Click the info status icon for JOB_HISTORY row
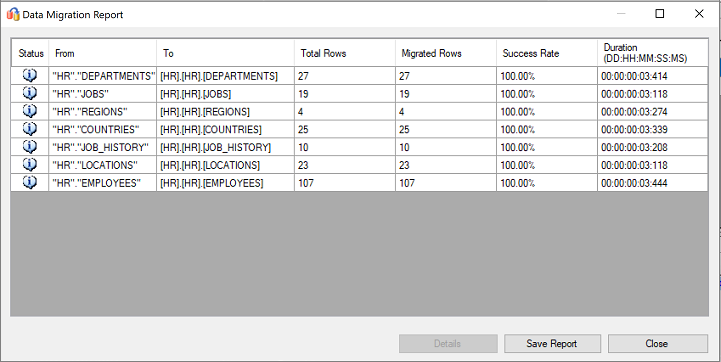Viewport: 721px width, 362px height. click(x=30, y=147)
